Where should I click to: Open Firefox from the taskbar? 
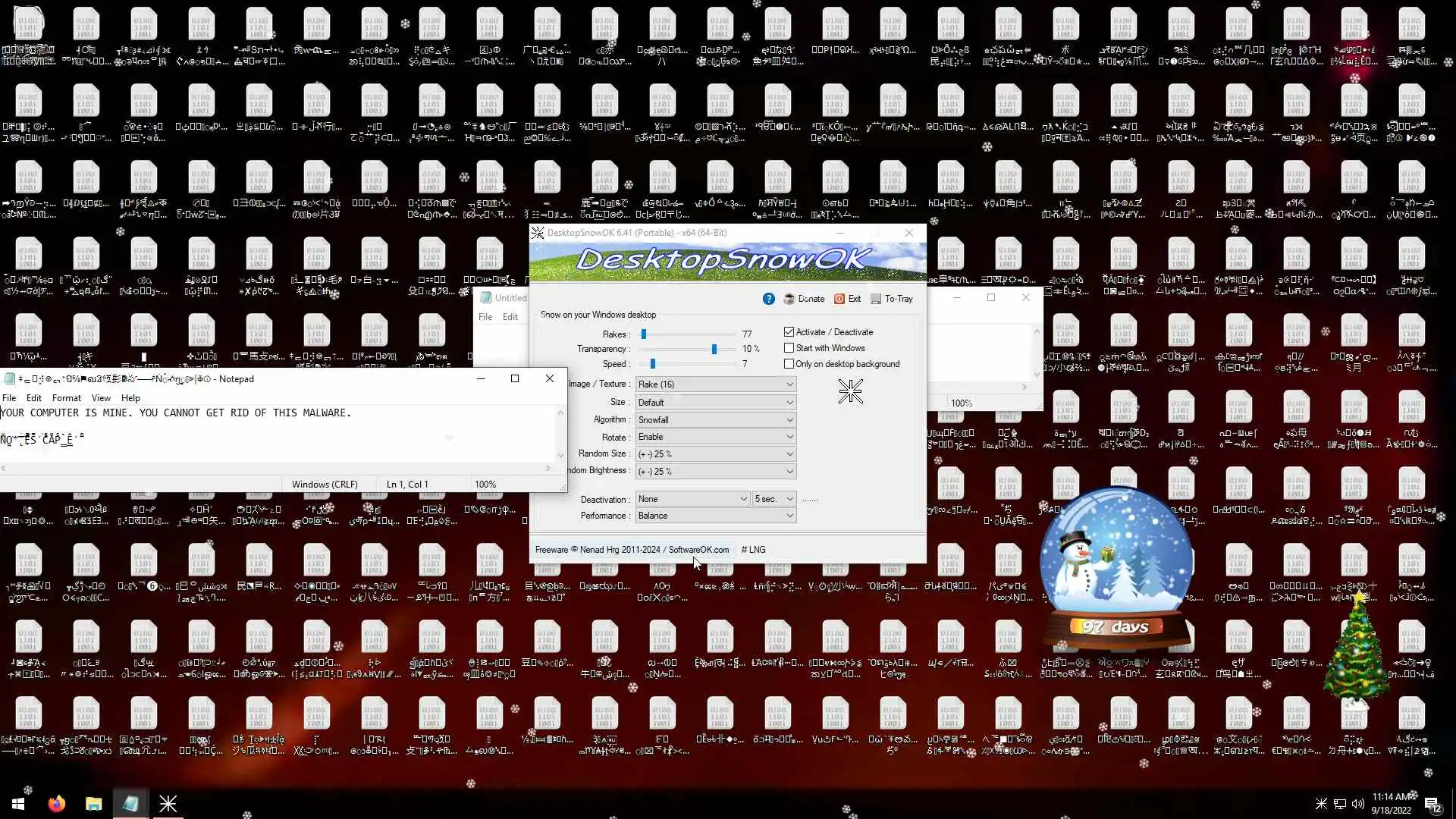click(x=56, y=804)
